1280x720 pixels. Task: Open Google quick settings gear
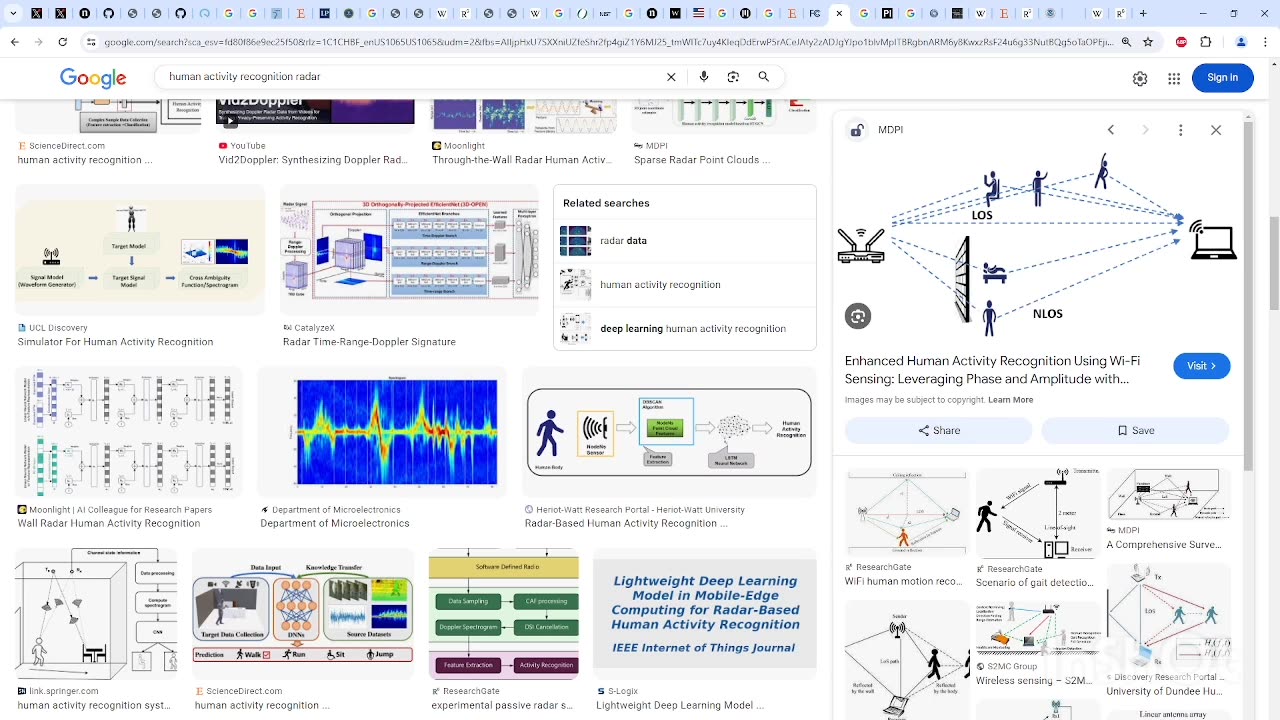point(1140,78)
